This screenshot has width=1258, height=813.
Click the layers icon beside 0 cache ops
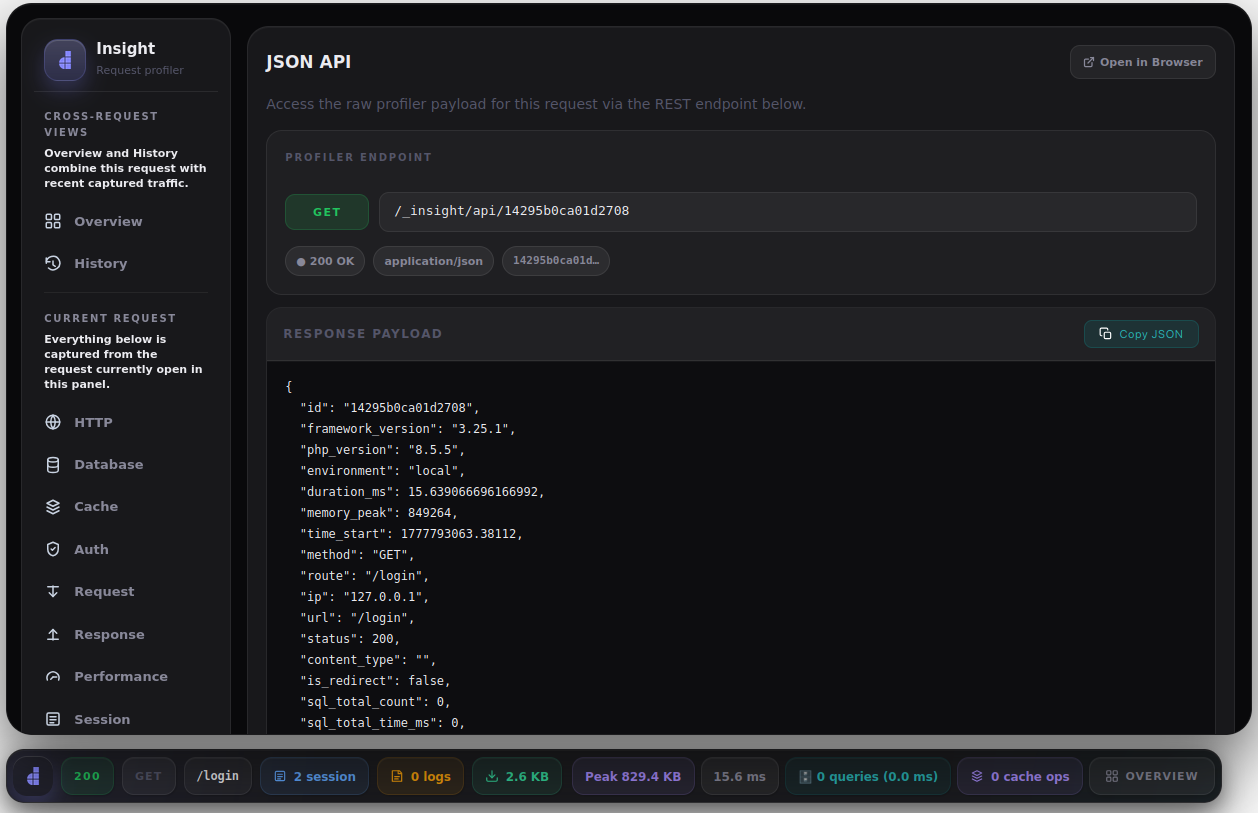point(977,776)
